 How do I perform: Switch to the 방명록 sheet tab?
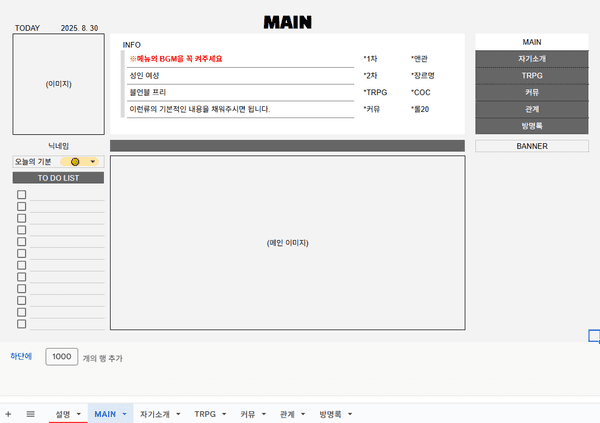tap(330, 413)
